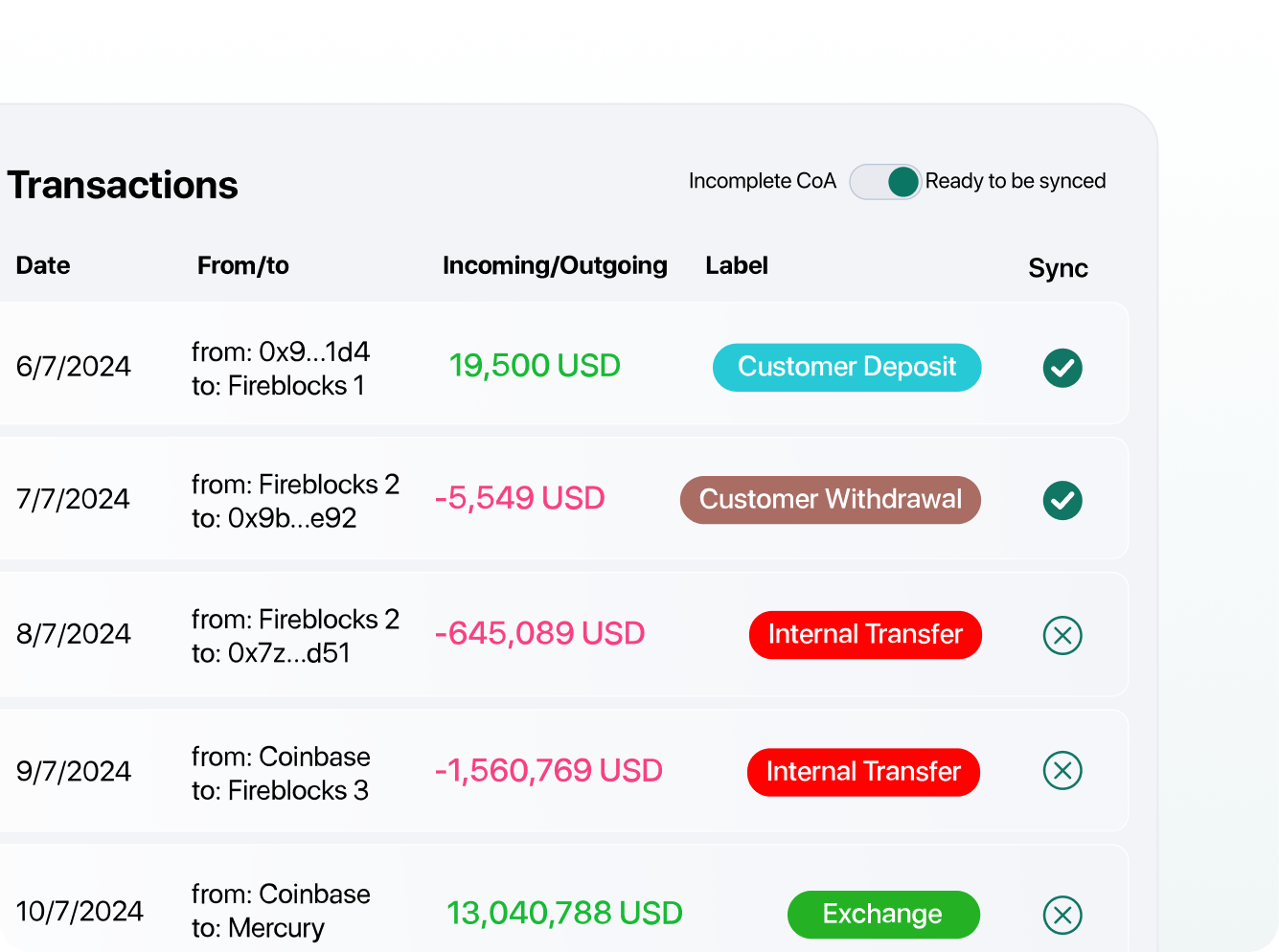The height and width of the screenshot is (952, 1279).
Task: Select the Customer Withdrawal label badge
Action: pos(831,500)
